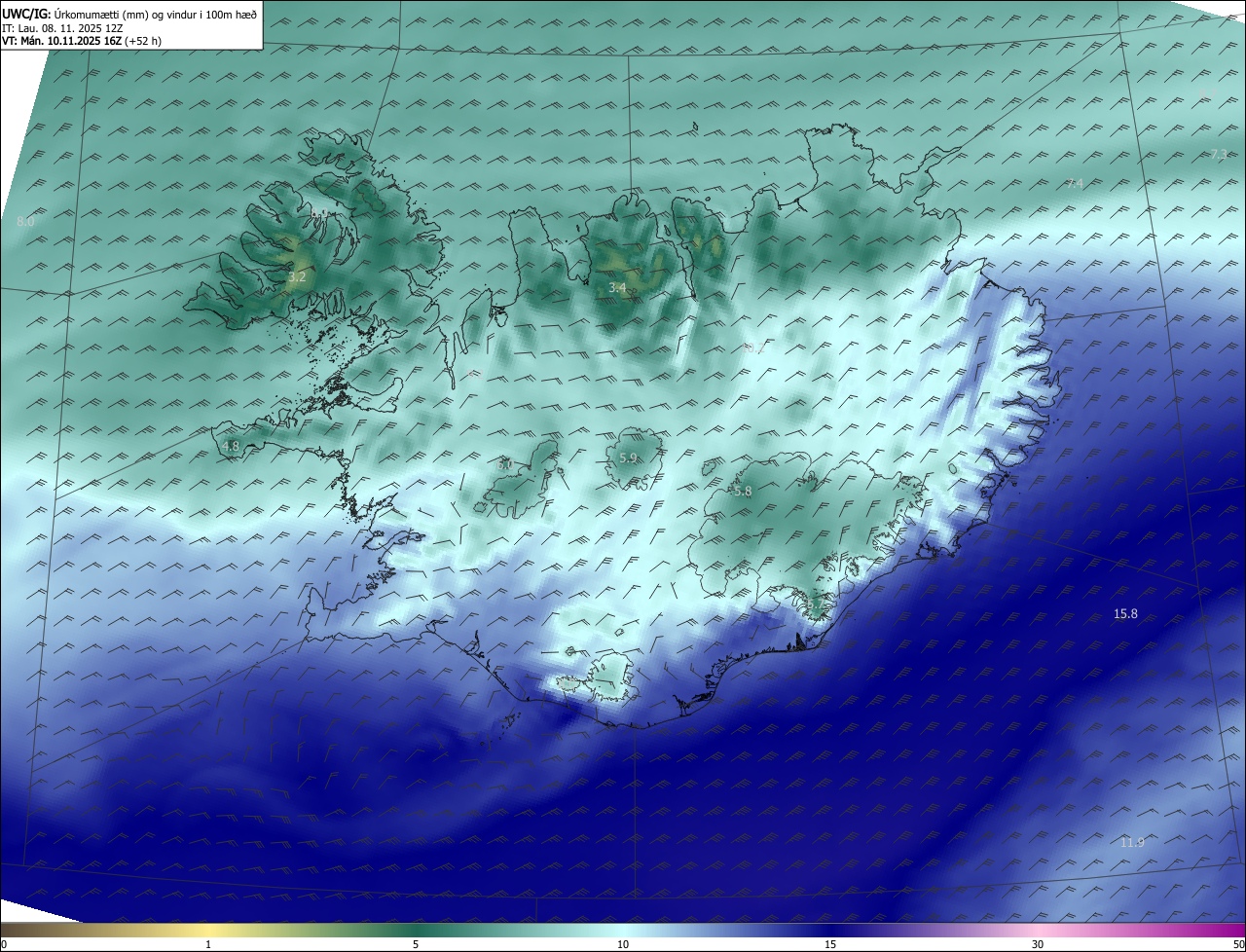
Task: Click the colorbar tick label 0
Action: click(4, 944)
